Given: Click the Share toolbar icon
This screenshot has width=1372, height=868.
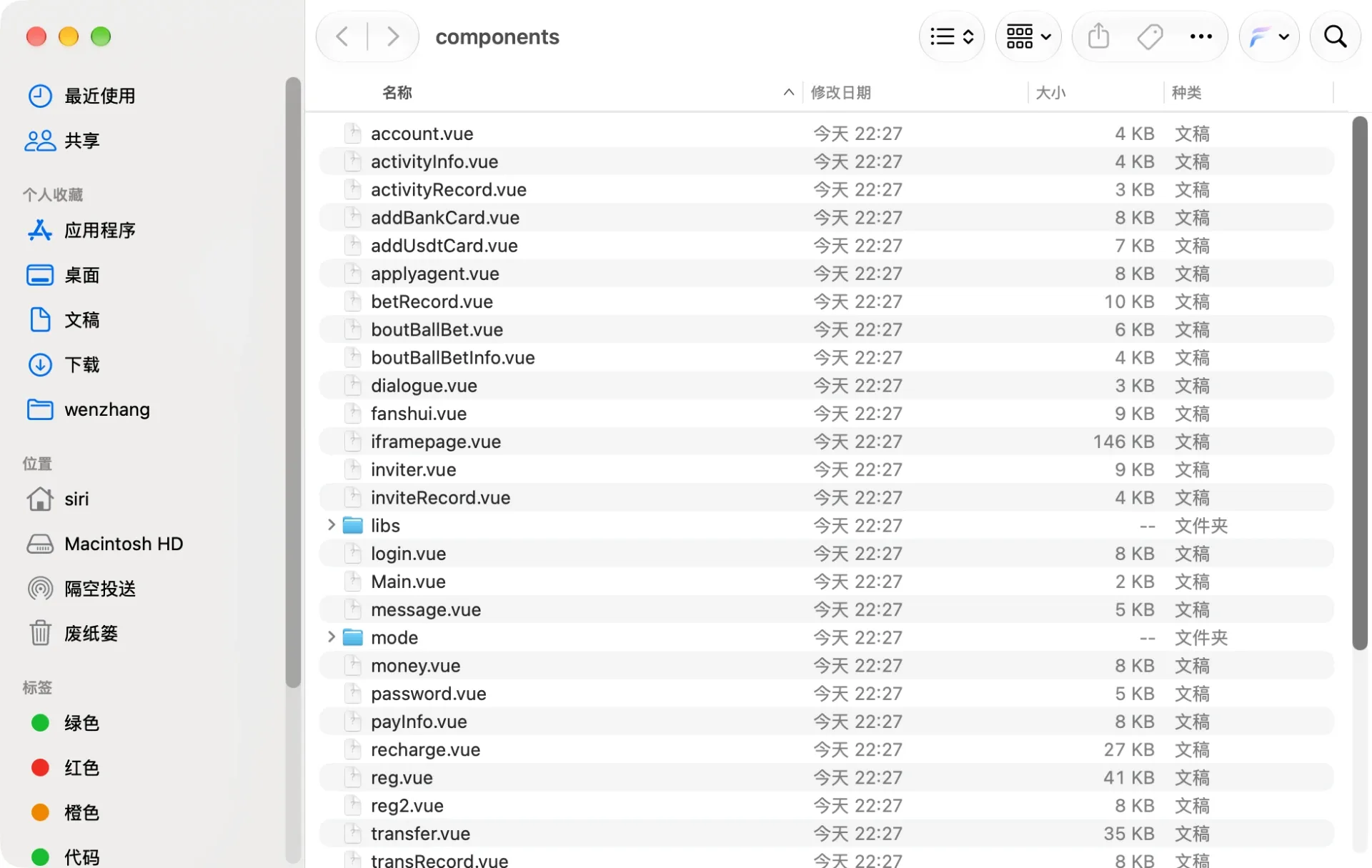Looking at the screenshot, I should coord(1098,36).
